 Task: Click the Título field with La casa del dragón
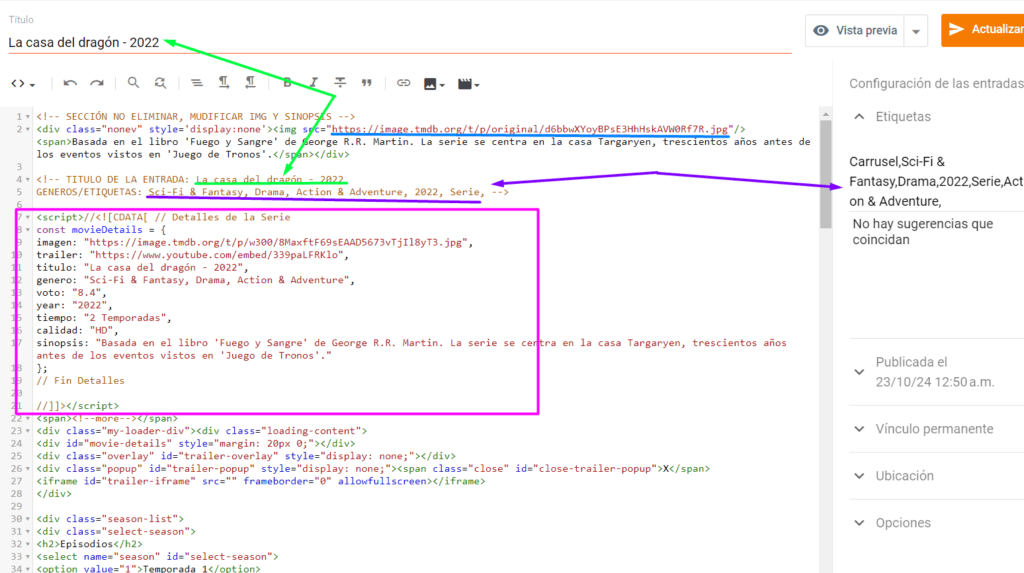pyautogui.click(x=400, y=42)
